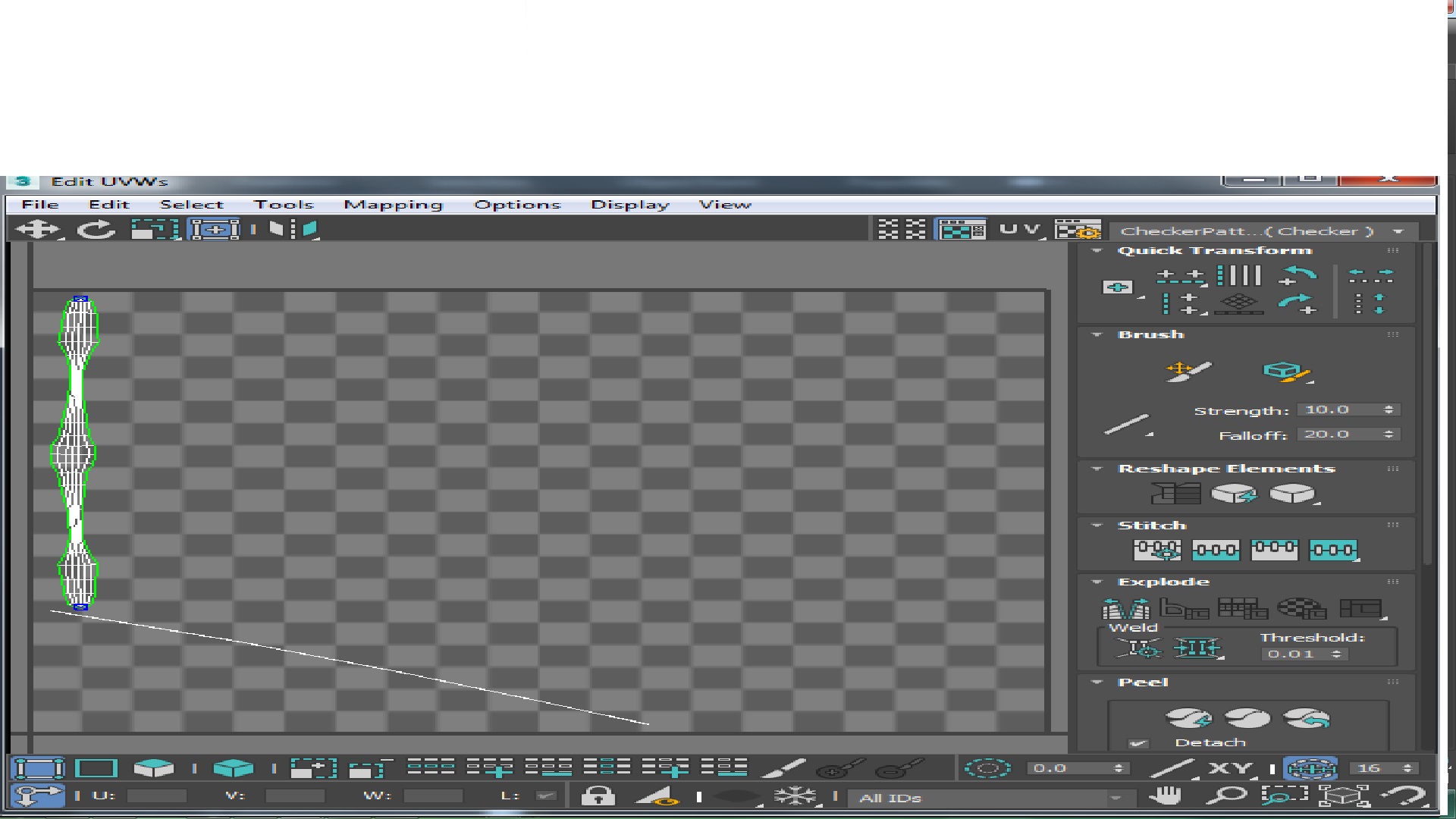Screen dimensions: 1456x819
Task: Collapse the Quick Transform rollout
Action: 1097,250
